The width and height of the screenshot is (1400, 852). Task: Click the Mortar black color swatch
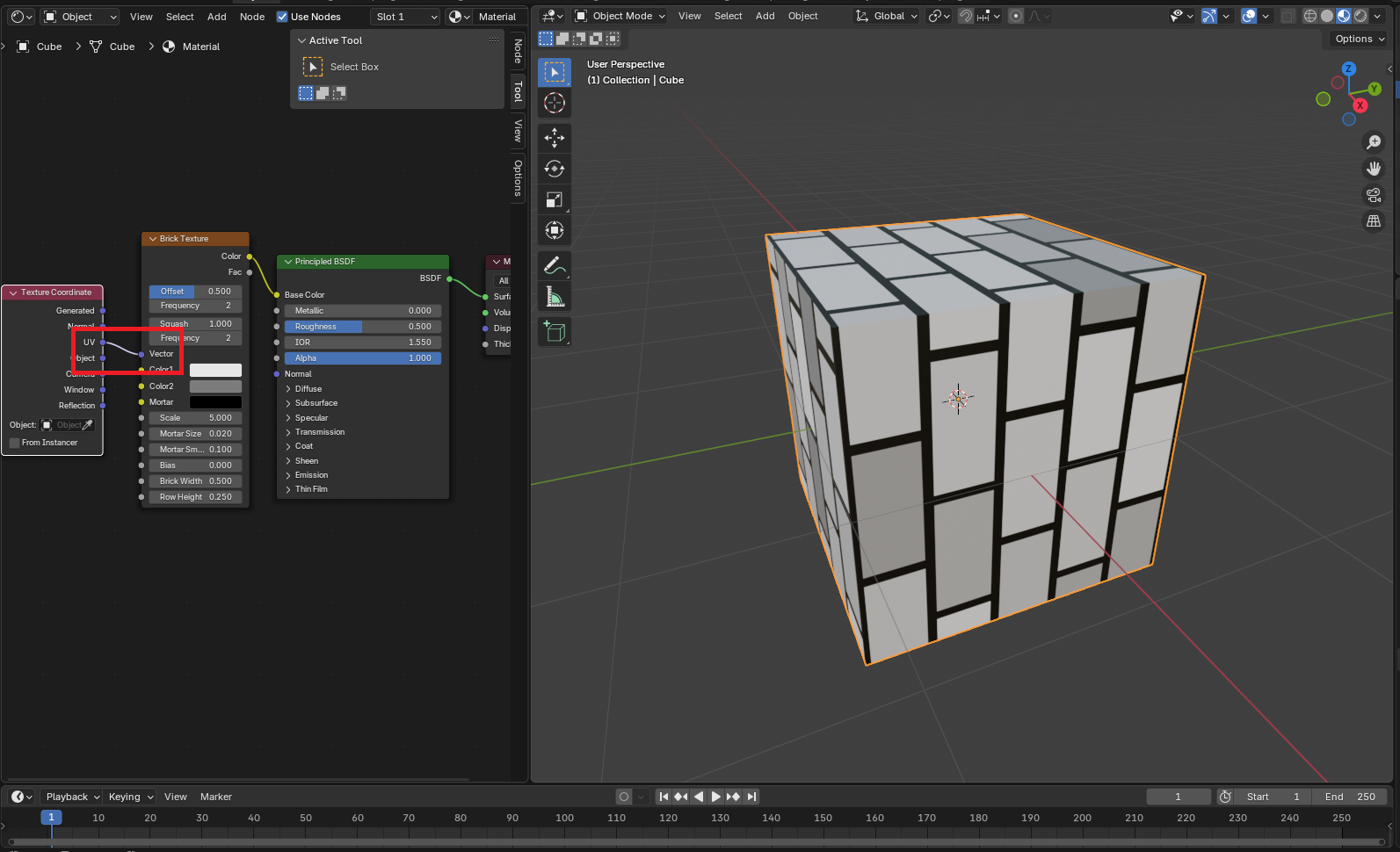[x=215, y=402]
